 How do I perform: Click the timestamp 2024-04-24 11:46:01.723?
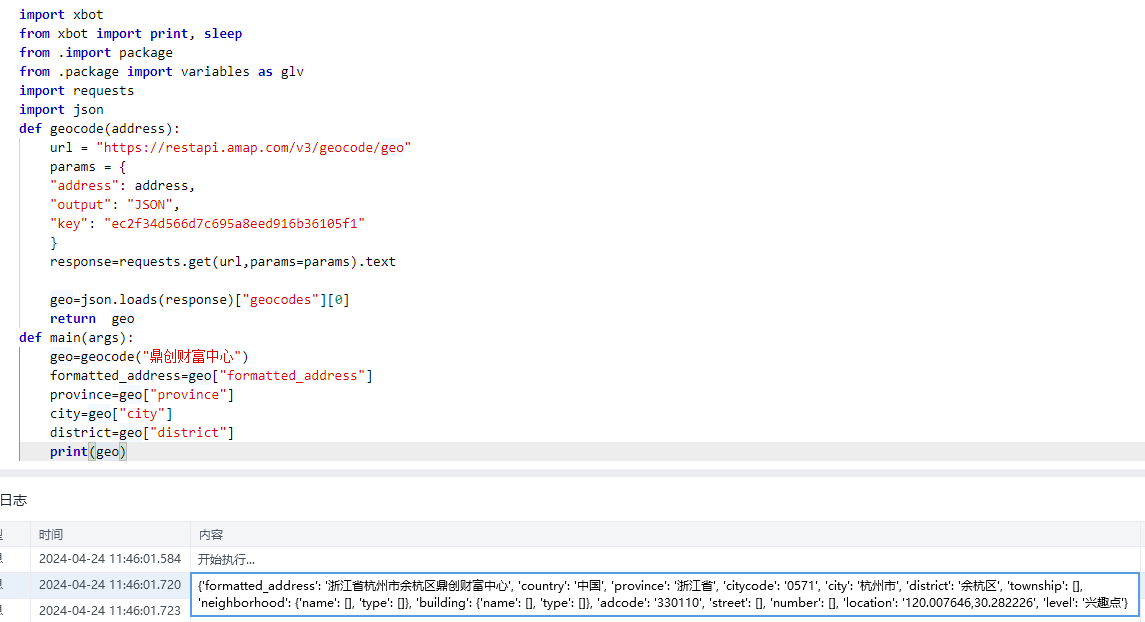pos(110,610)
